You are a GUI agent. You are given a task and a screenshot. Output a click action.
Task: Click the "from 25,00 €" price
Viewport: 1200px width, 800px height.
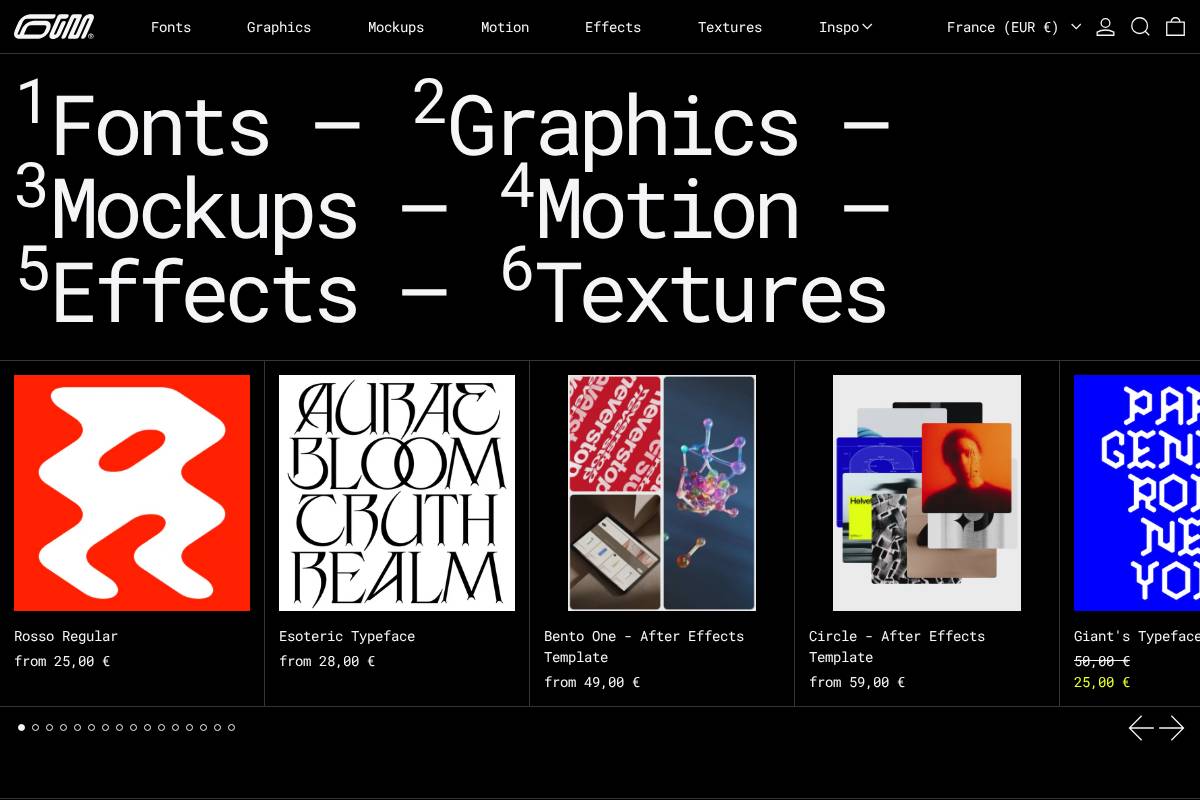click(62, 661)
